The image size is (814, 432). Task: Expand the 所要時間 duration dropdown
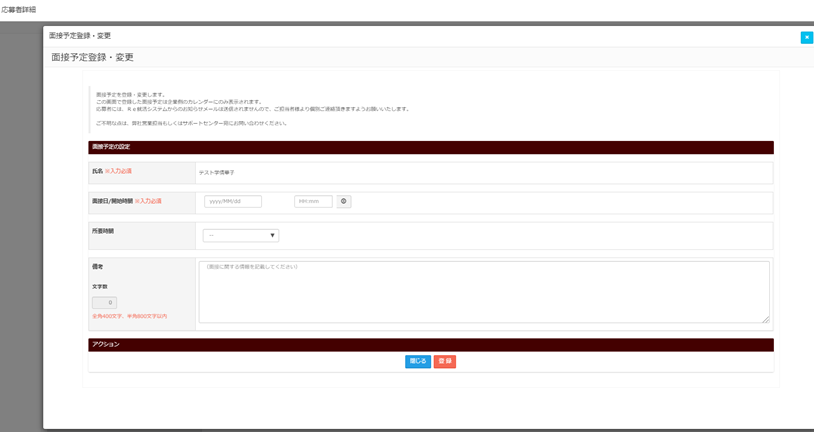pyautogui.click(x=241, y=236)
